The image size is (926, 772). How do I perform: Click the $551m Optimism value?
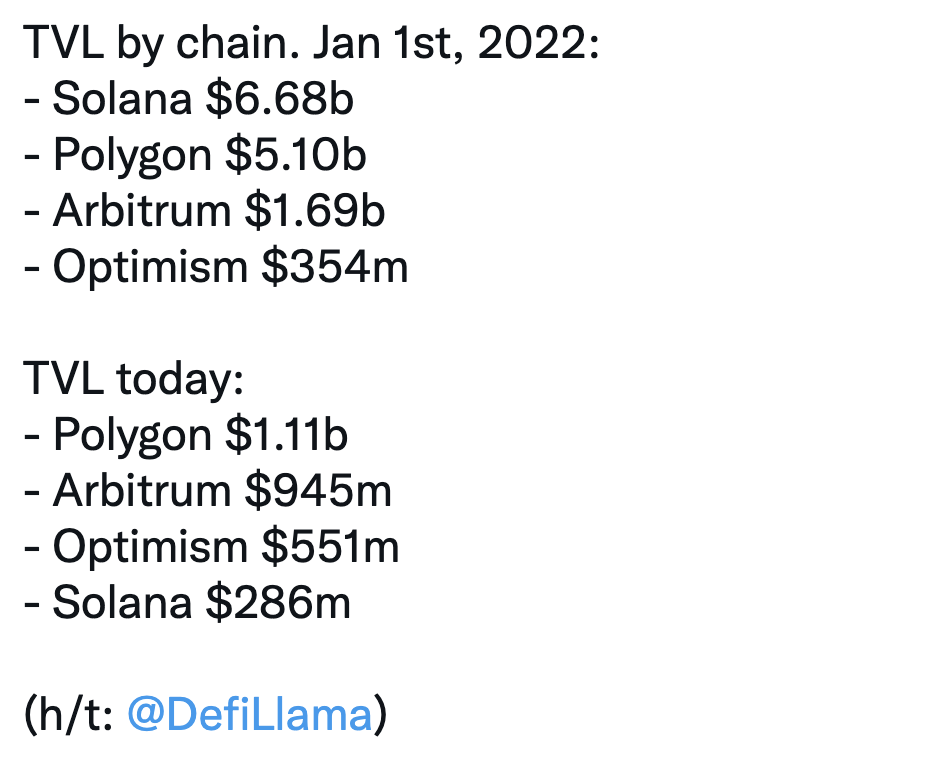pyautogui.click(x=330, y=548)
